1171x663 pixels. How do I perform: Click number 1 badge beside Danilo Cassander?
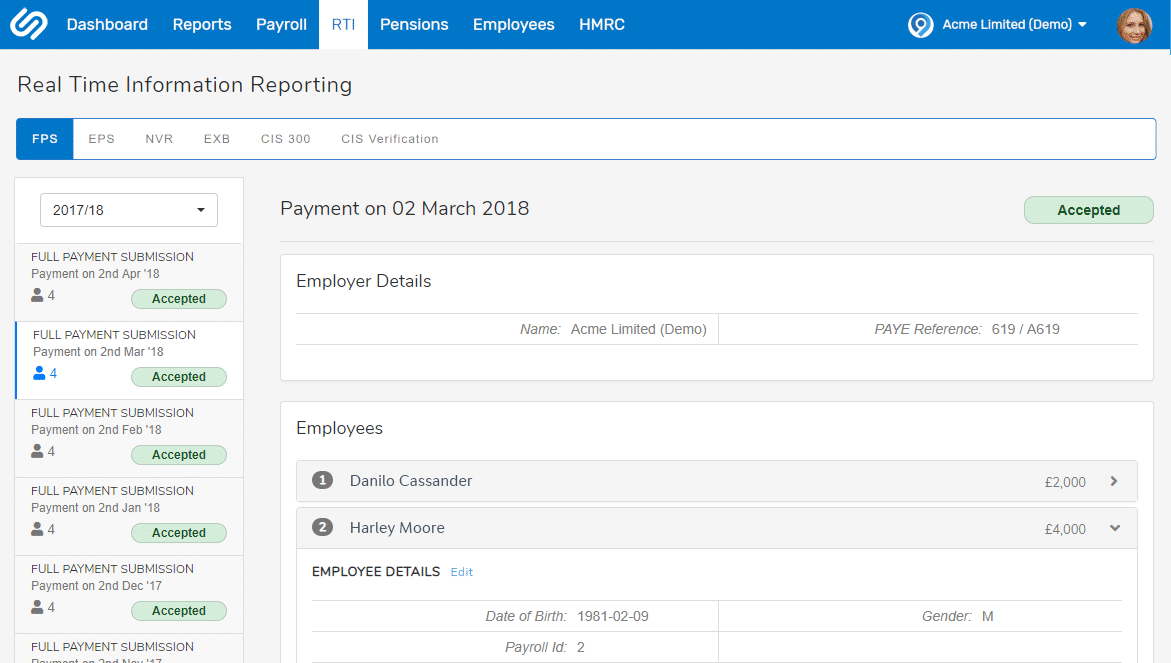click(x=322, y=480)
